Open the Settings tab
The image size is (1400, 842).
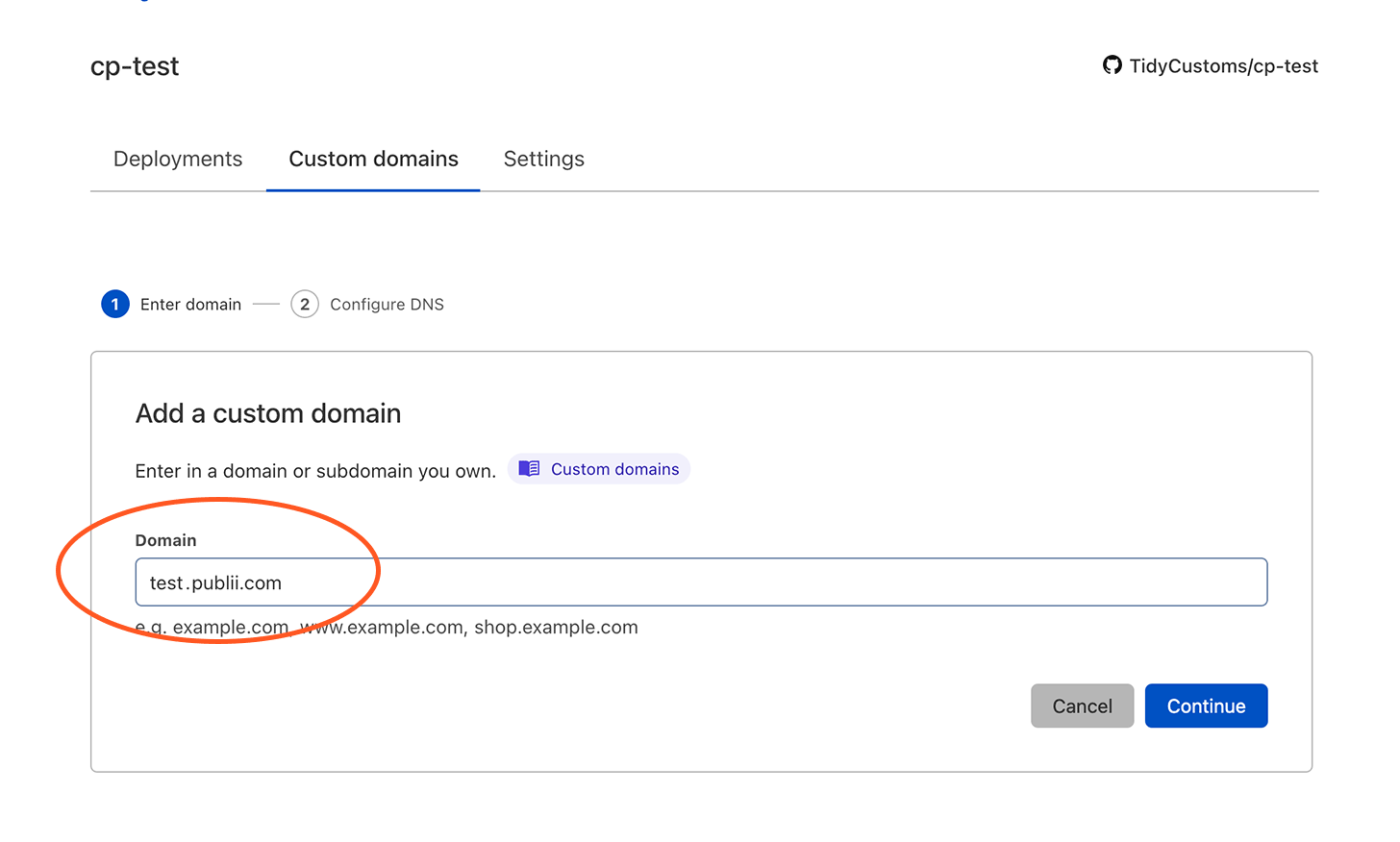(543, 159)
